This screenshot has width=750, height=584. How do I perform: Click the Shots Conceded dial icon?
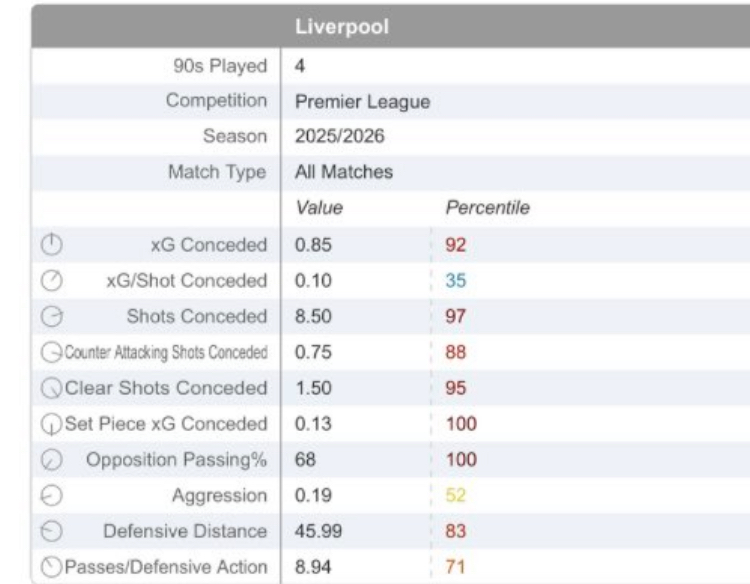(x=57, y=316)
